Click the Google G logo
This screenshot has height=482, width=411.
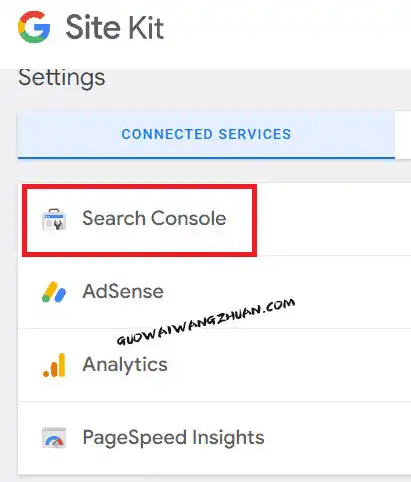click(34, 27)
